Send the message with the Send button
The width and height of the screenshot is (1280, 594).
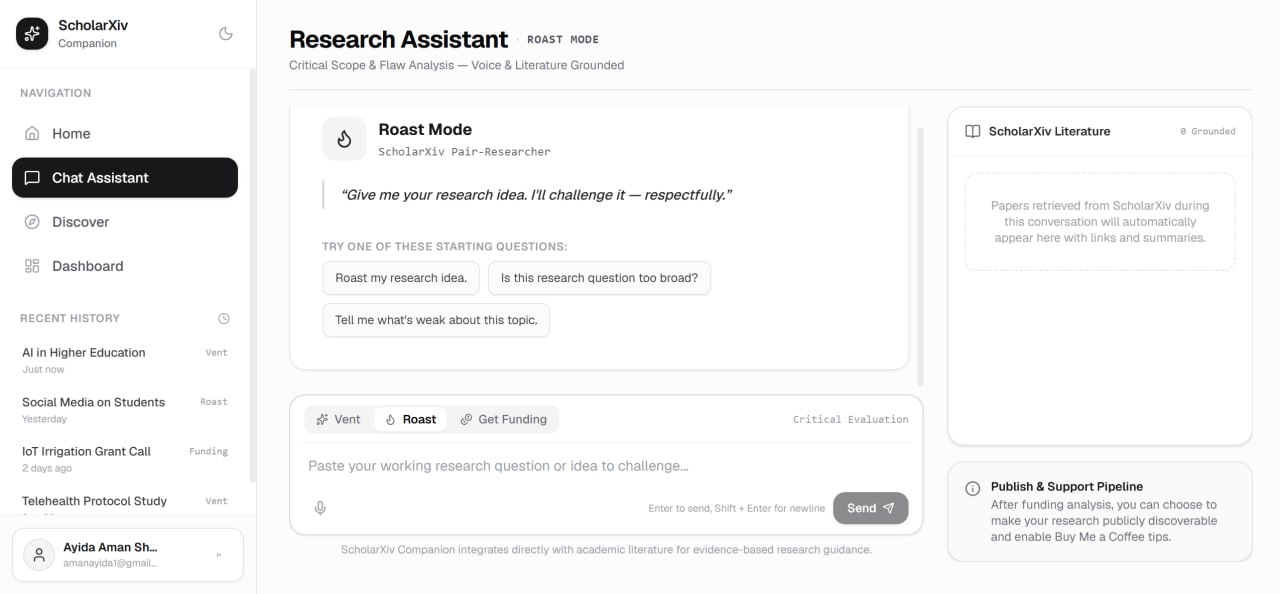tap(870, 508)
